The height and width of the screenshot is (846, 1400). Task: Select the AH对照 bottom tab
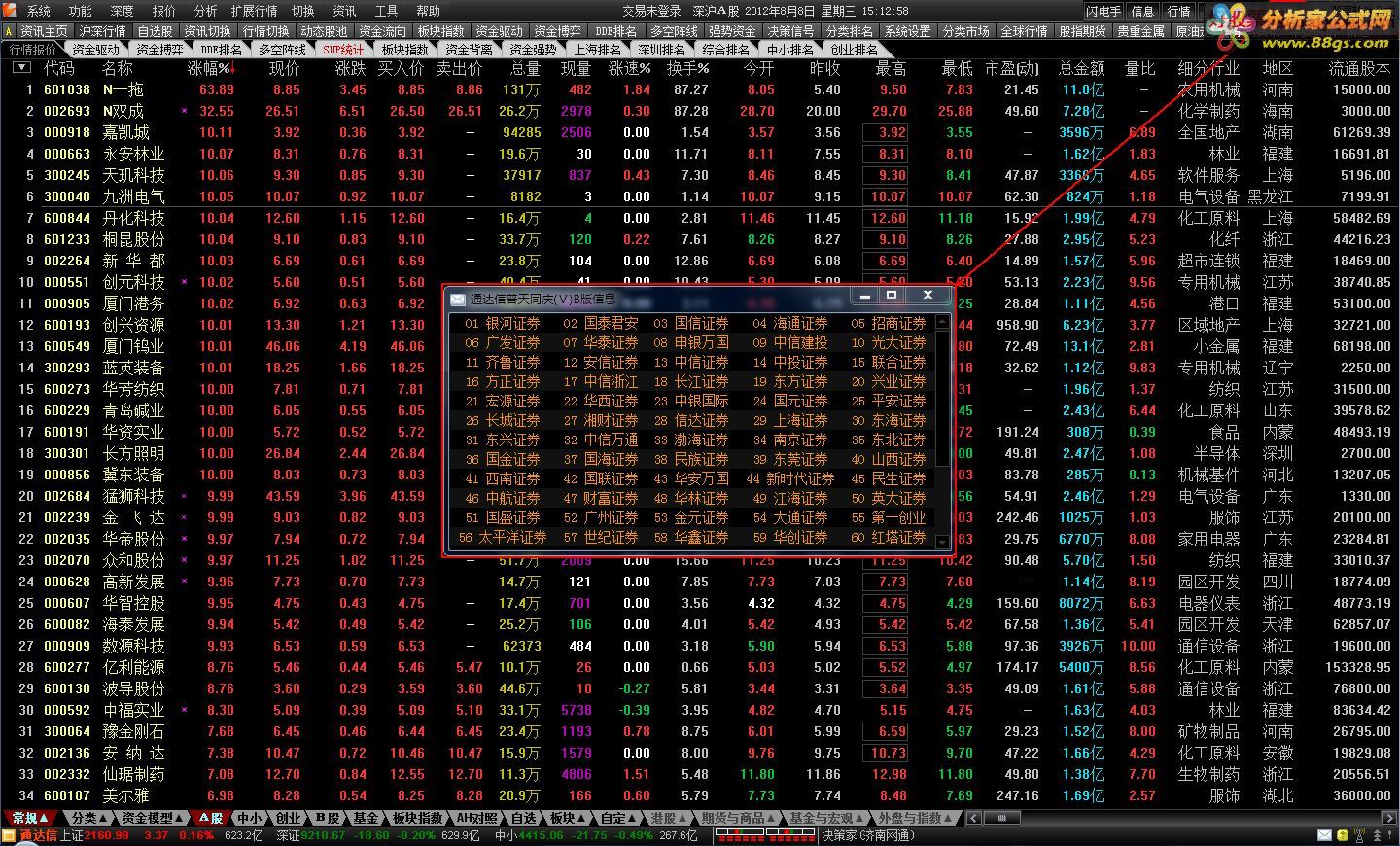476,818
